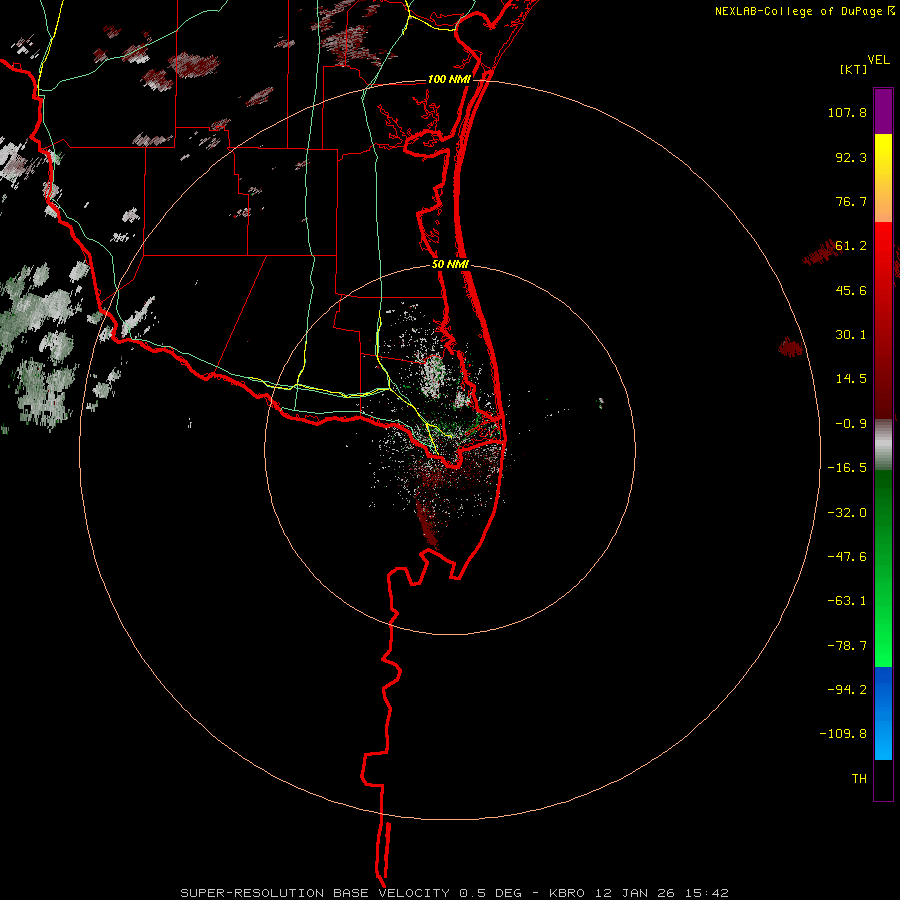Click the -32.0 legend value
This screenshot has width=900, height=900.
847,513
